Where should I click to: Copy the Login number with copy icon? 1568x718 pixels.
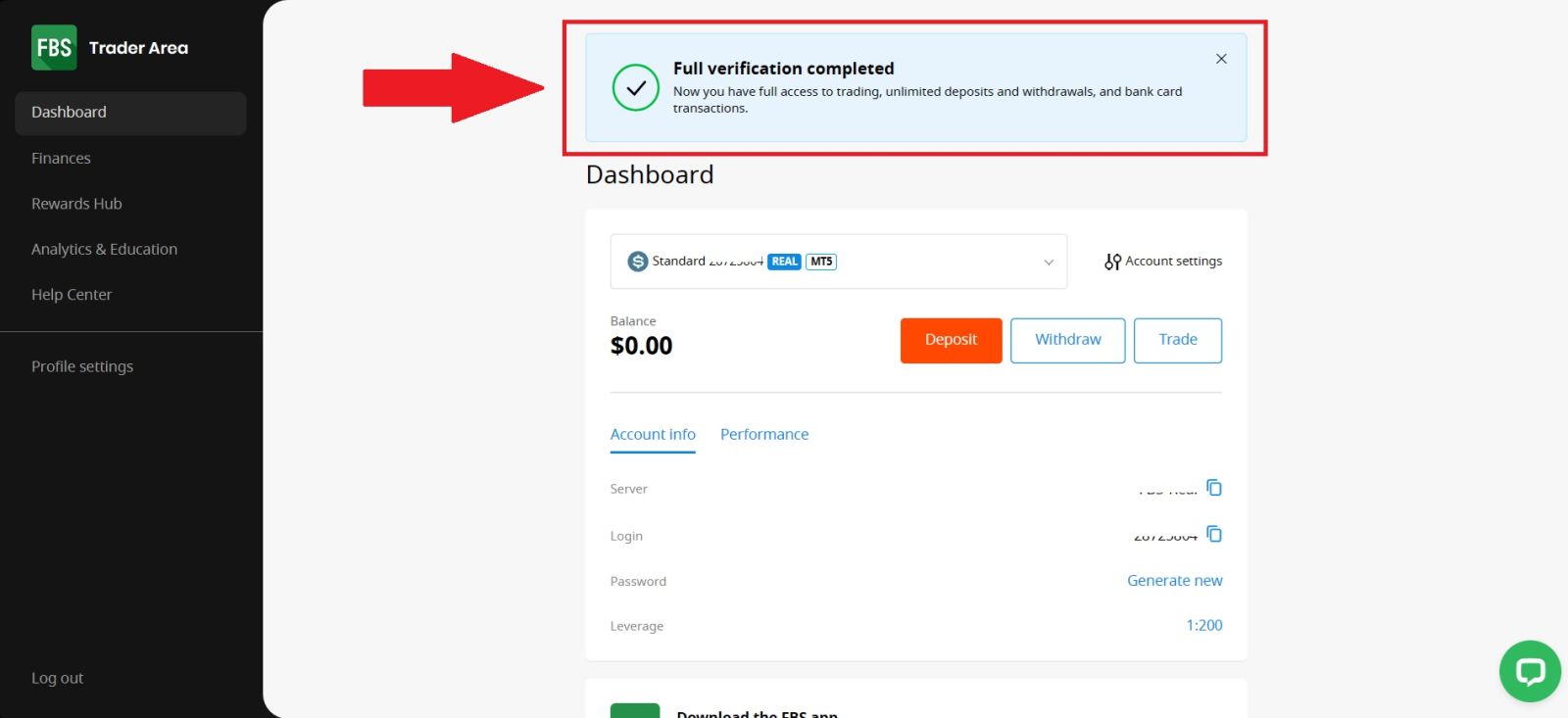pyautogui.click(x=1214, y=534)
